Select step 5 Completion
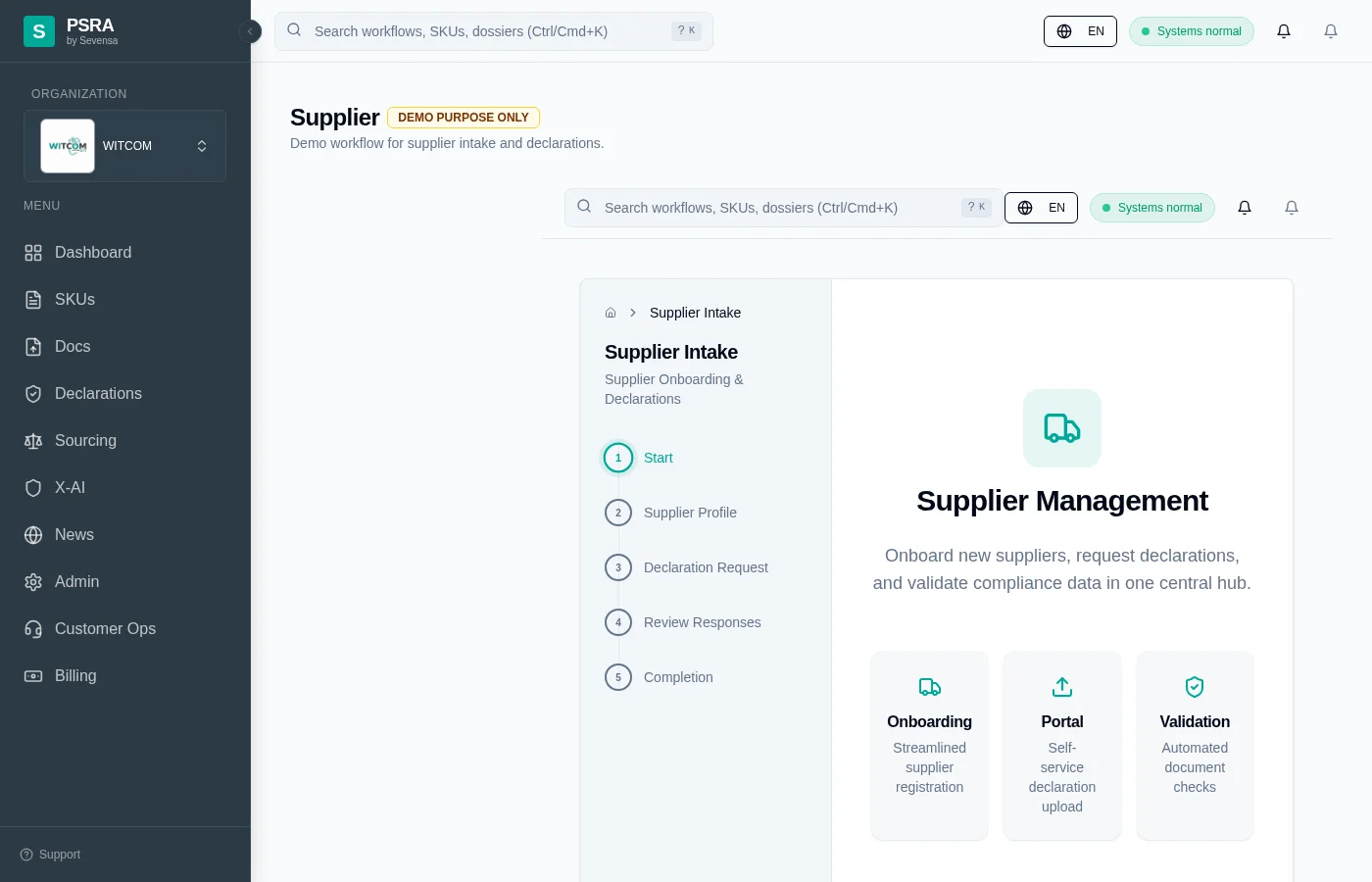The width and height of the screenshot is (1372, 882). tap(677, 677)
